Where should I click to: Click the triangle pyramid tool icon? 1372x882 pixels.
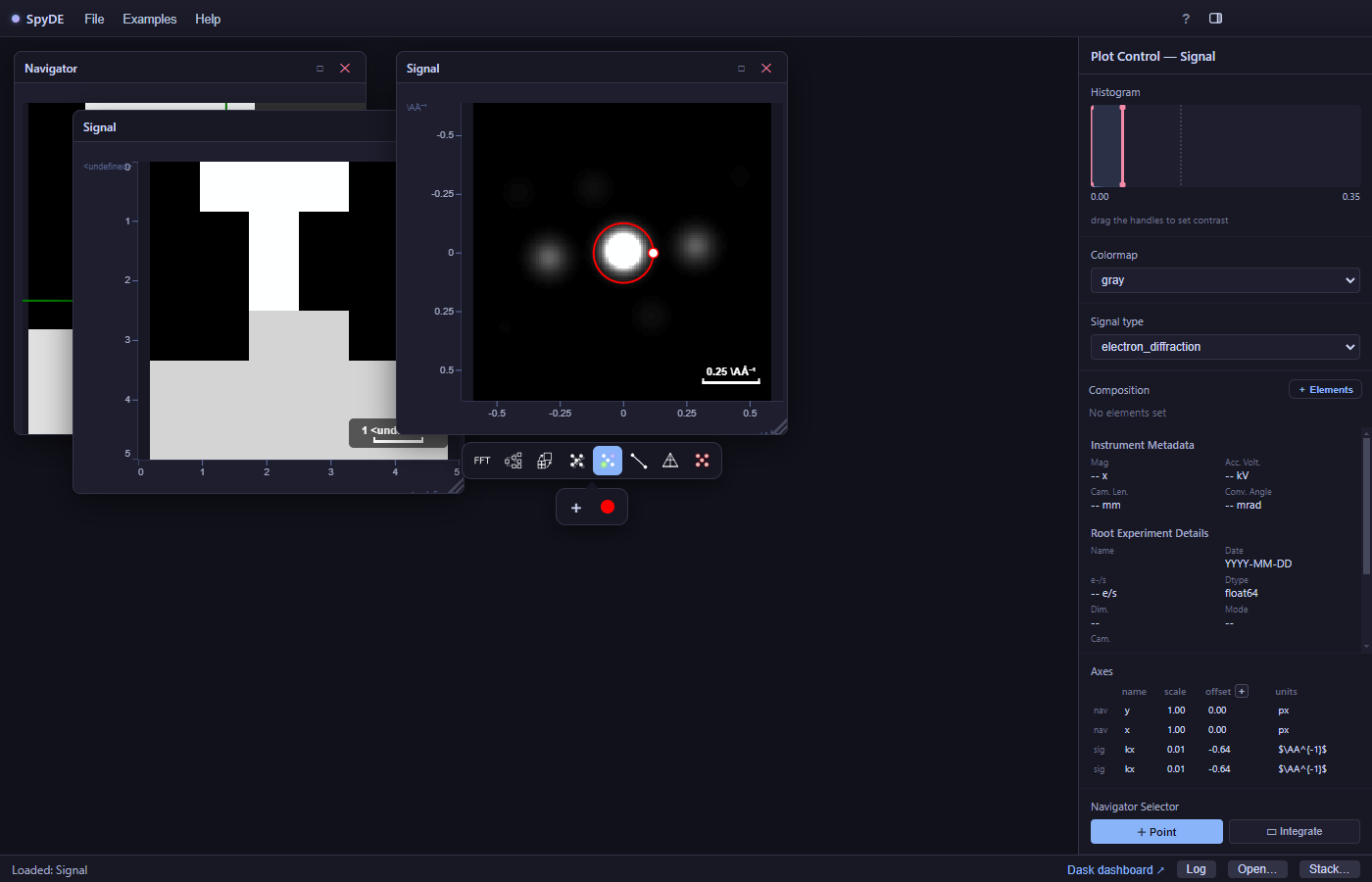tap(670, 461)
